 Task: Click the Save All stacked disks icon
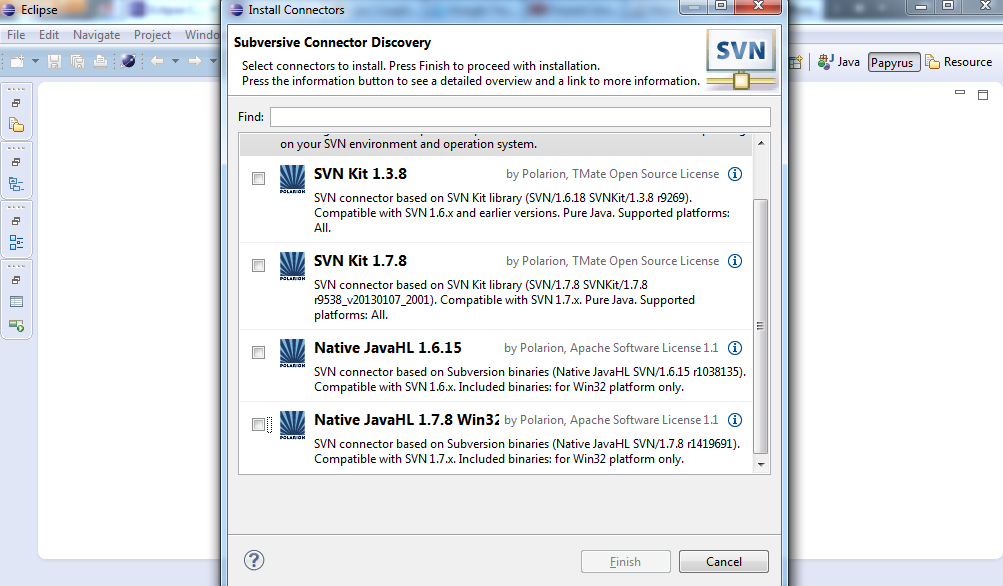(77, 61)
